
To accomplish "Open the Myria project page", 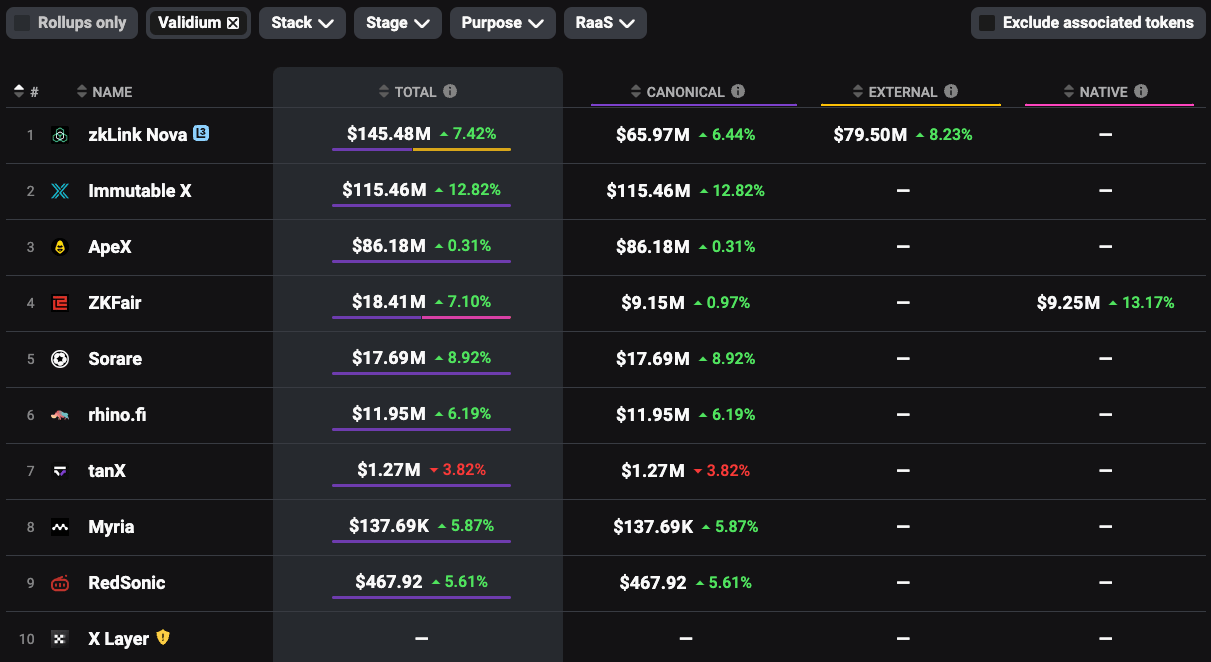I will tap(111, 527).
